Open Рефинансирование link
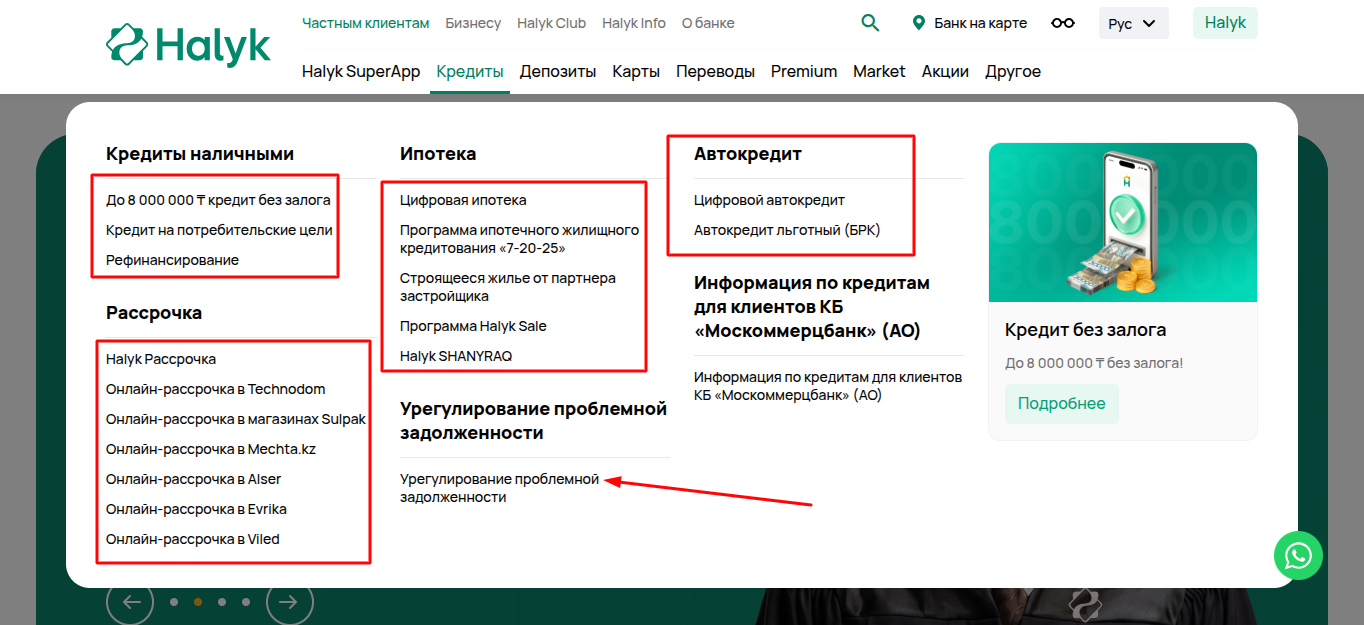The height and width of the screenshot is (625, 1364). pos(172,260)
